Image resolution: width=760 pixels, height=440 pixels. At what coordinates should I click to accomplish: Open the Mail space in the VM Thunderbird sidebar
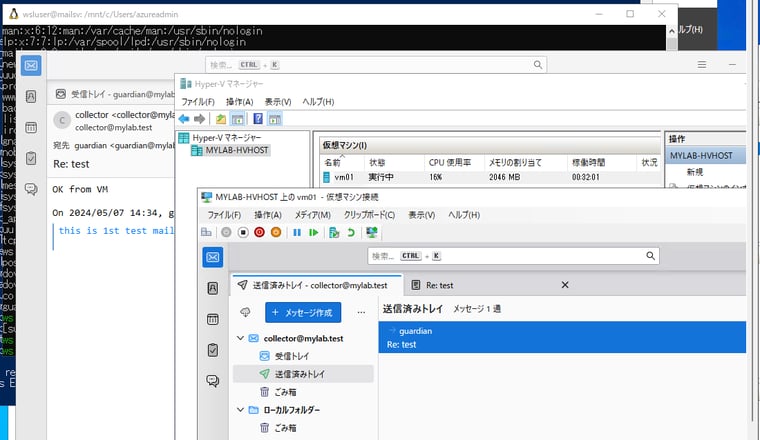[x=213, y=257]
